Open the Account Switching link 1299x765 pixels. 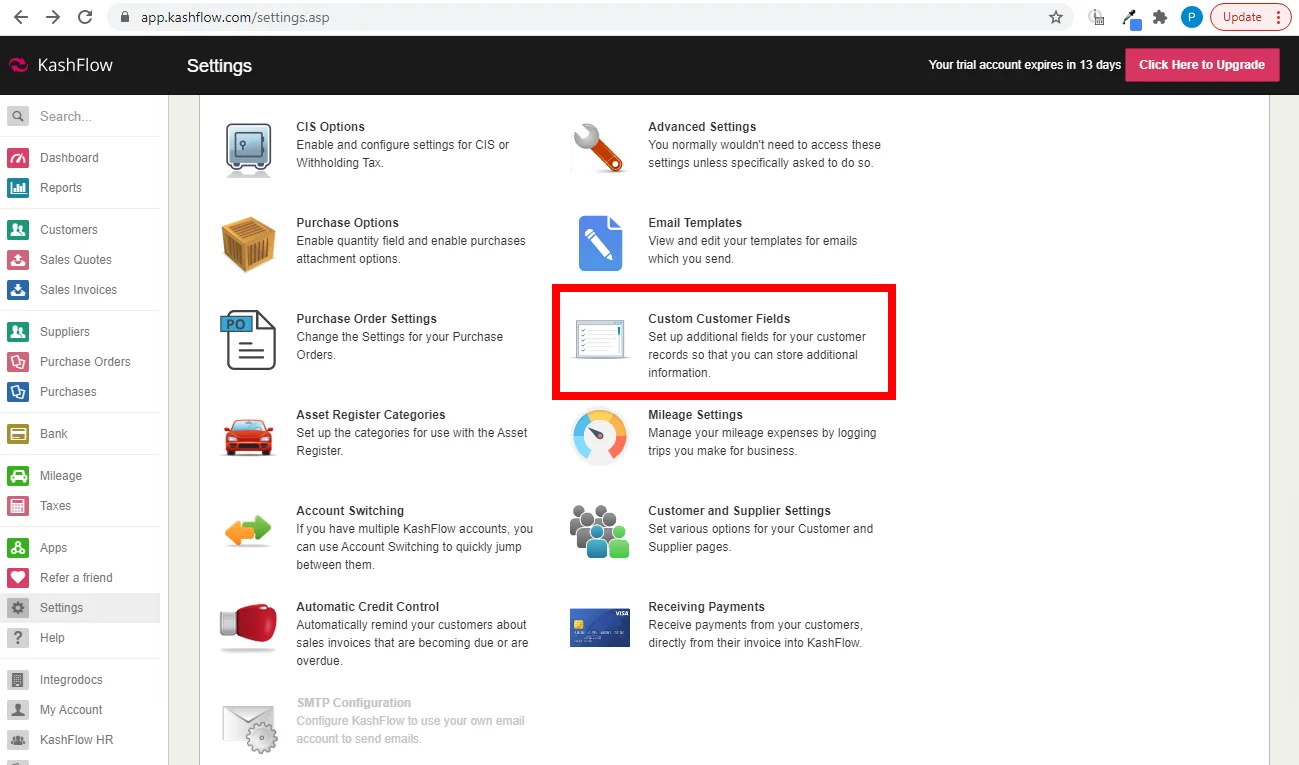[350, 511]
